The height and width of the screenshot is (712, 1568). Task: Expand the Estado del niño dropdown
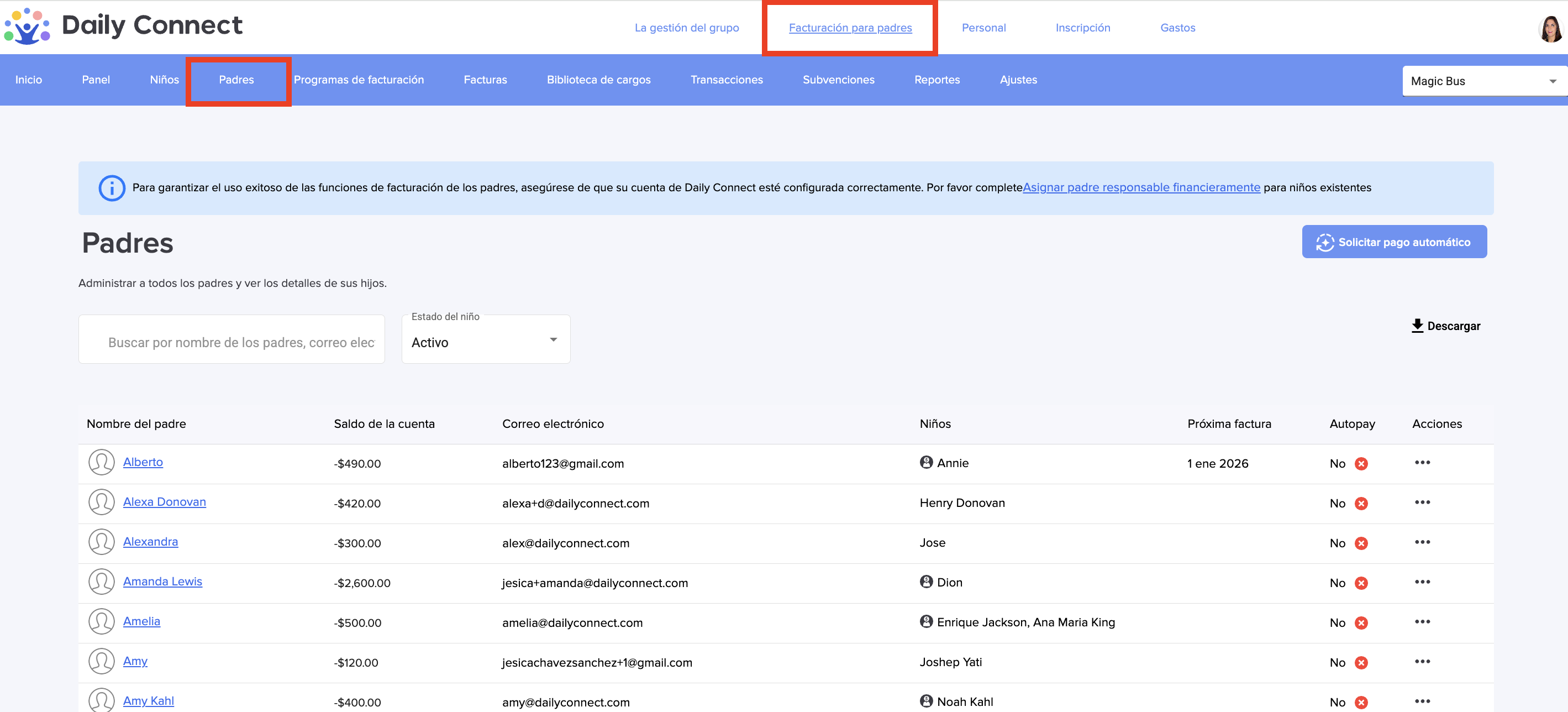pyautogui.click(x=486, y=341)
